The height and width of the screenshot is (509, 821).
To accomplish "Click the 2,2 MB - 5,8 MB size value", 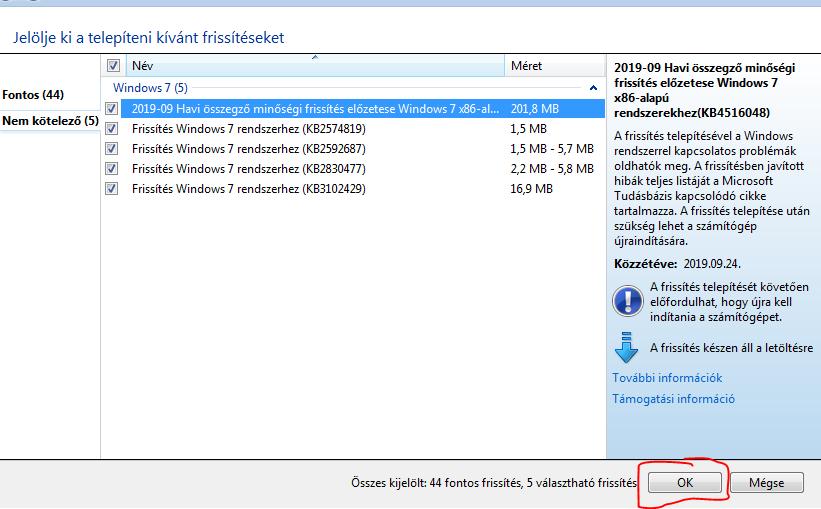I will point(552,168).
